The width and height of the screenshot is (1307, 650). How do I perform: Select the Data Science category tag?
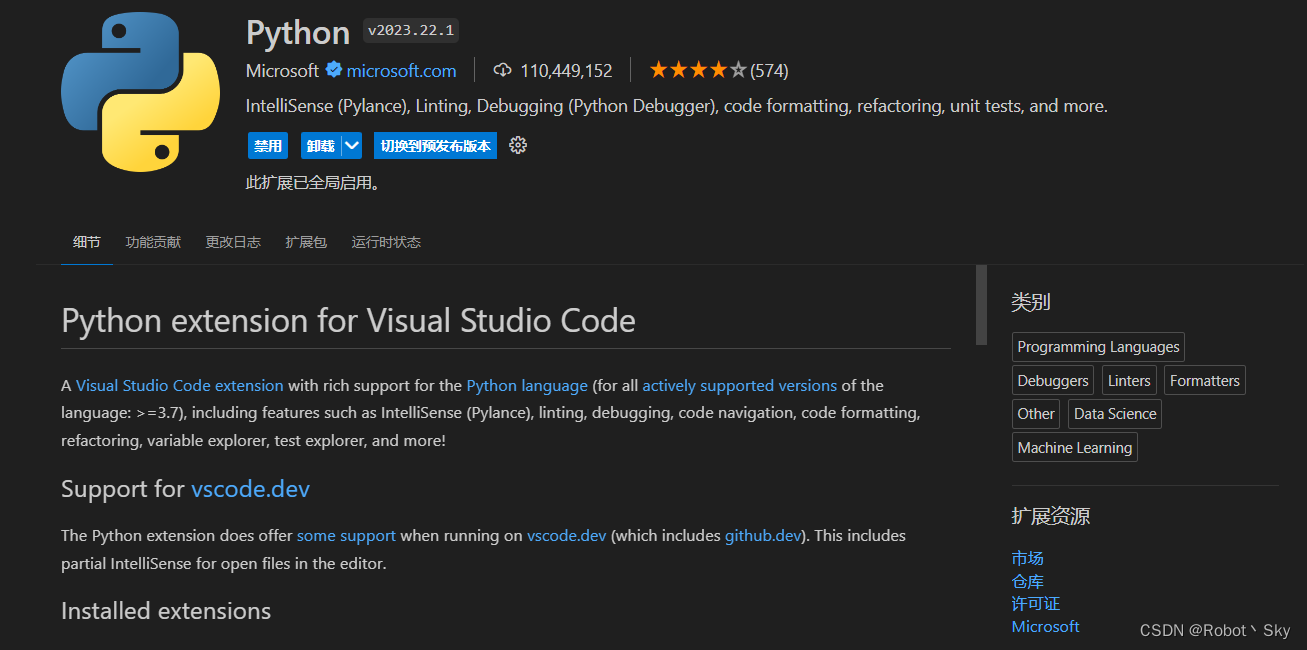1115,414
